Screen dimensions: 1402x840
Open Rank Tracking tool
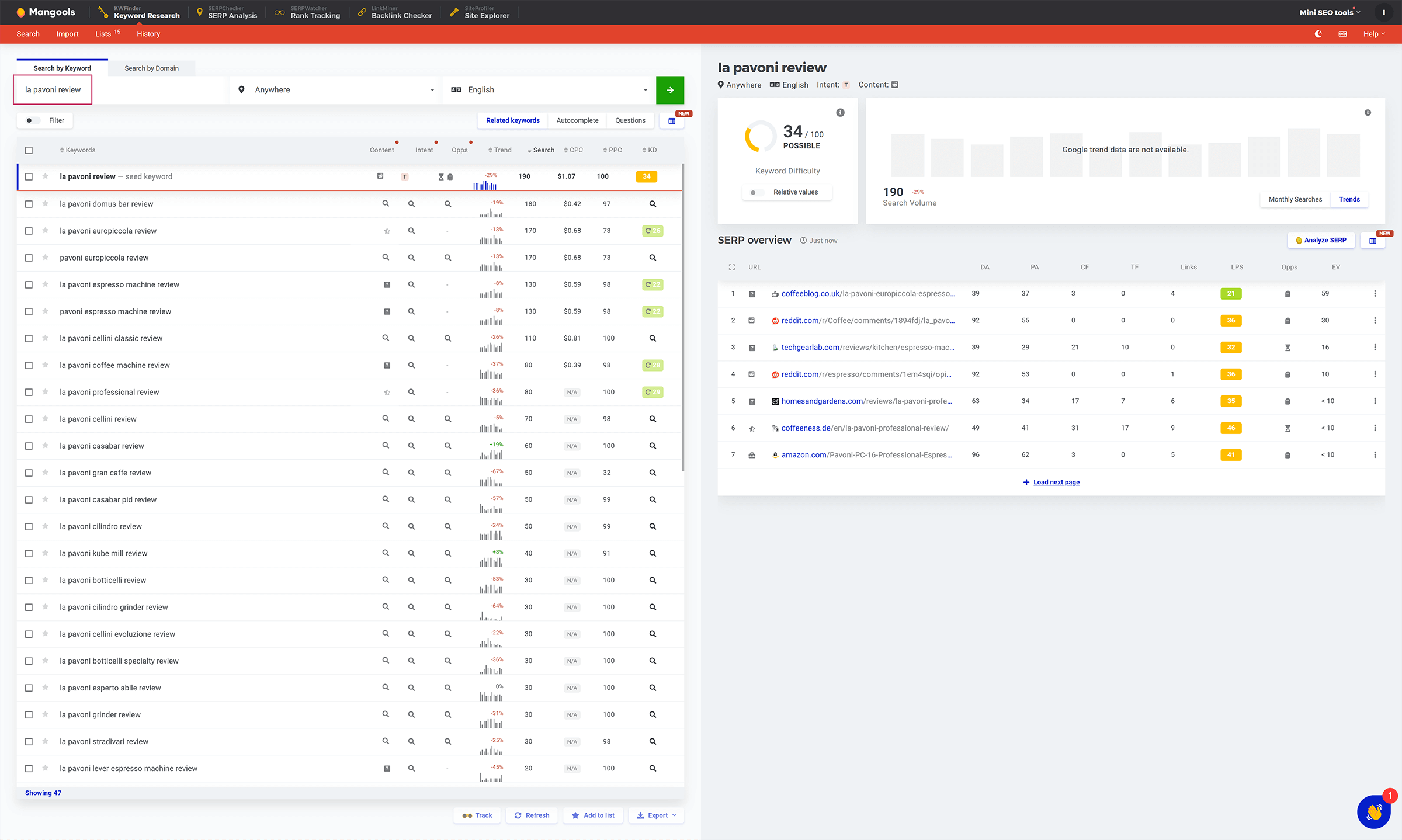(x=307, y=12)
